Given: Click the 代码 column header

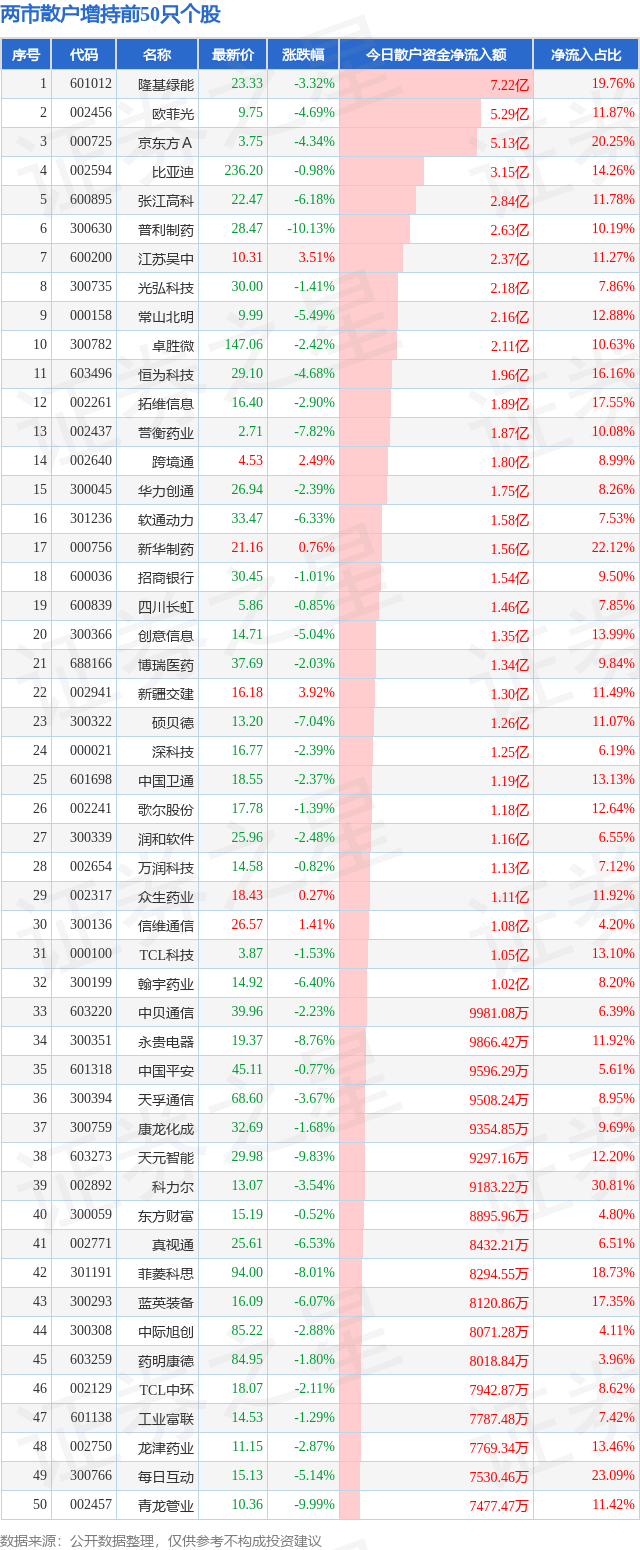Looking at the screenshot, I should point(84,55).
